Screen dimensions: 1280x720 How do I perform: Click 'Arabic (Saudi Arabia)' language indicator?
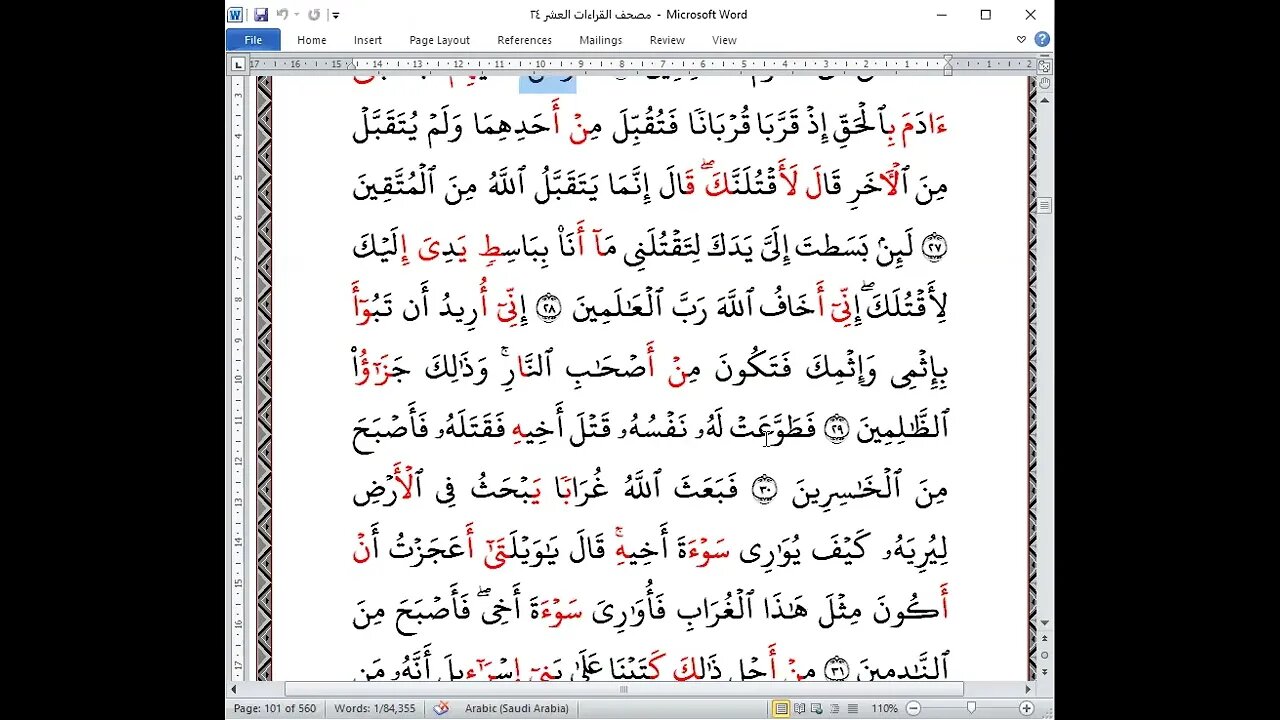click(516, 708)
